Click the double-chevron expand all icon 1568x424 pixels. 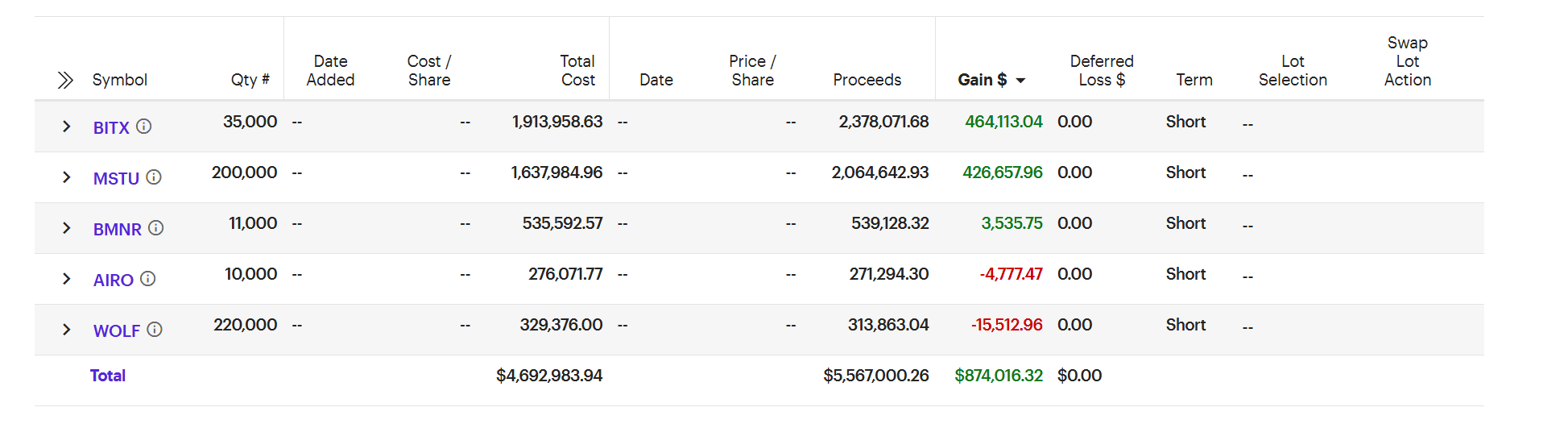tap(65, 80)
